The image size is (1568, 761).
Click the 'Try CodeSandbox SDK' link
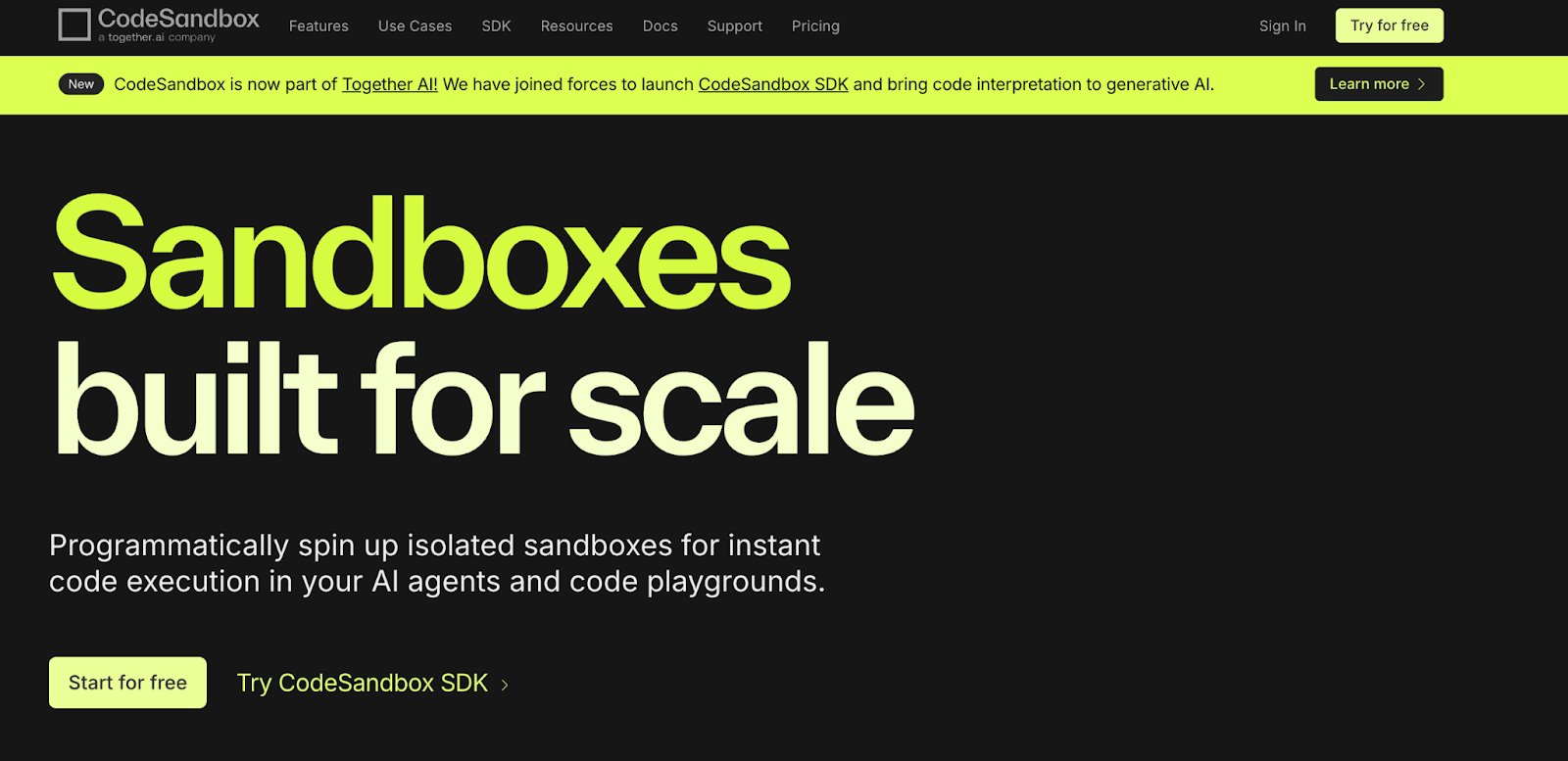[x=362, y=683]
